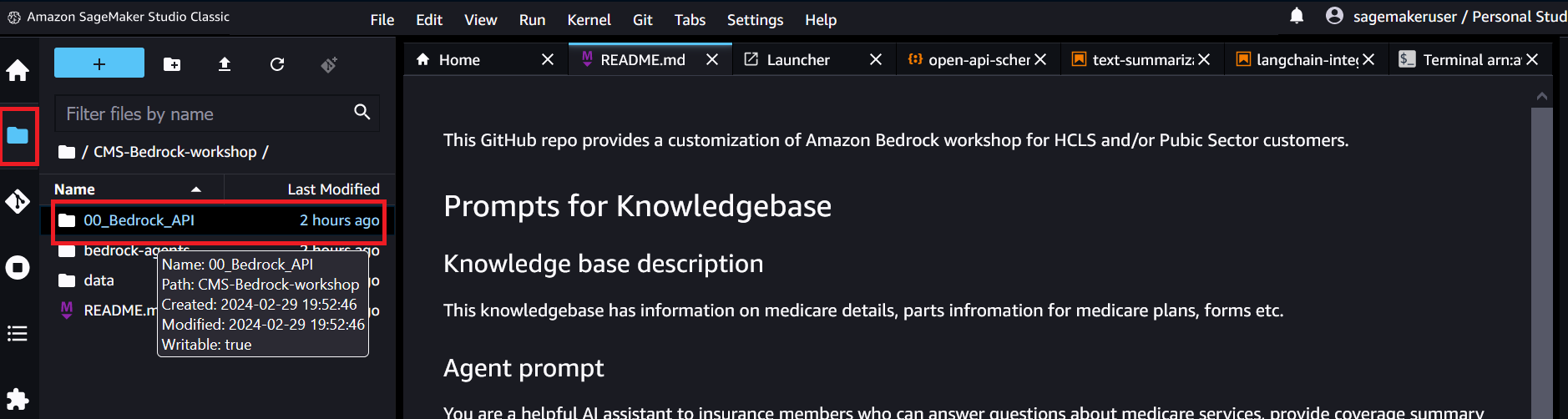1568x419 pixels.
Task: Open the Settings menu
Action: [755, 20]
